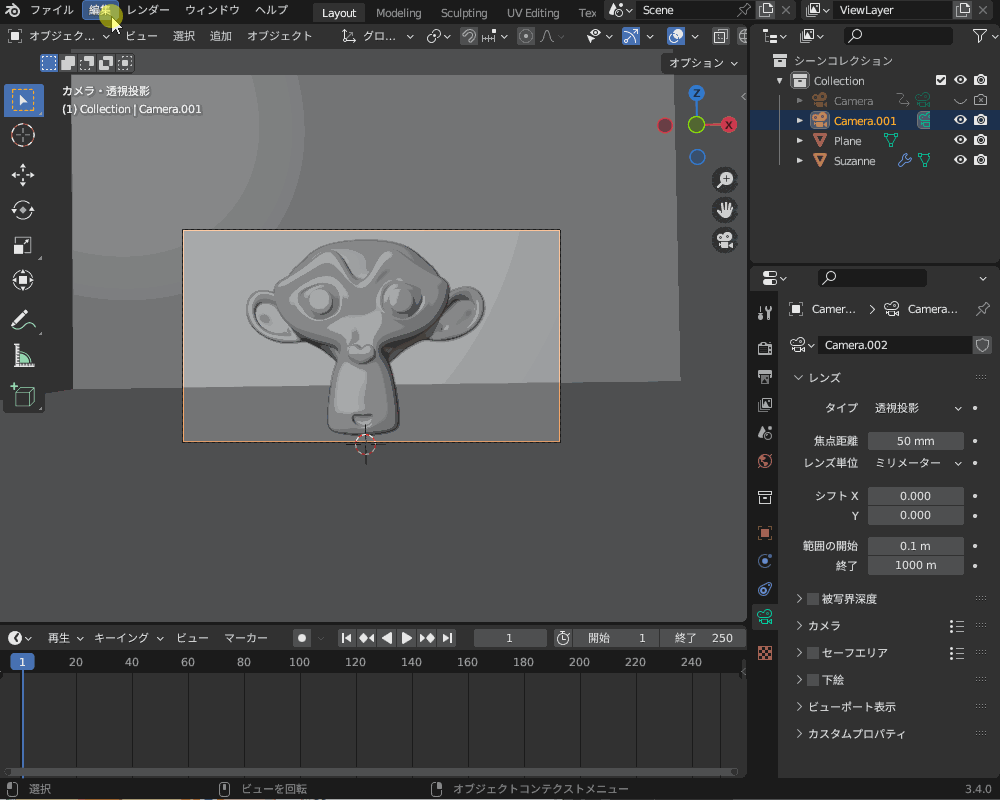
Task: Open the lens Type dropdown
Action: [915, 408]
